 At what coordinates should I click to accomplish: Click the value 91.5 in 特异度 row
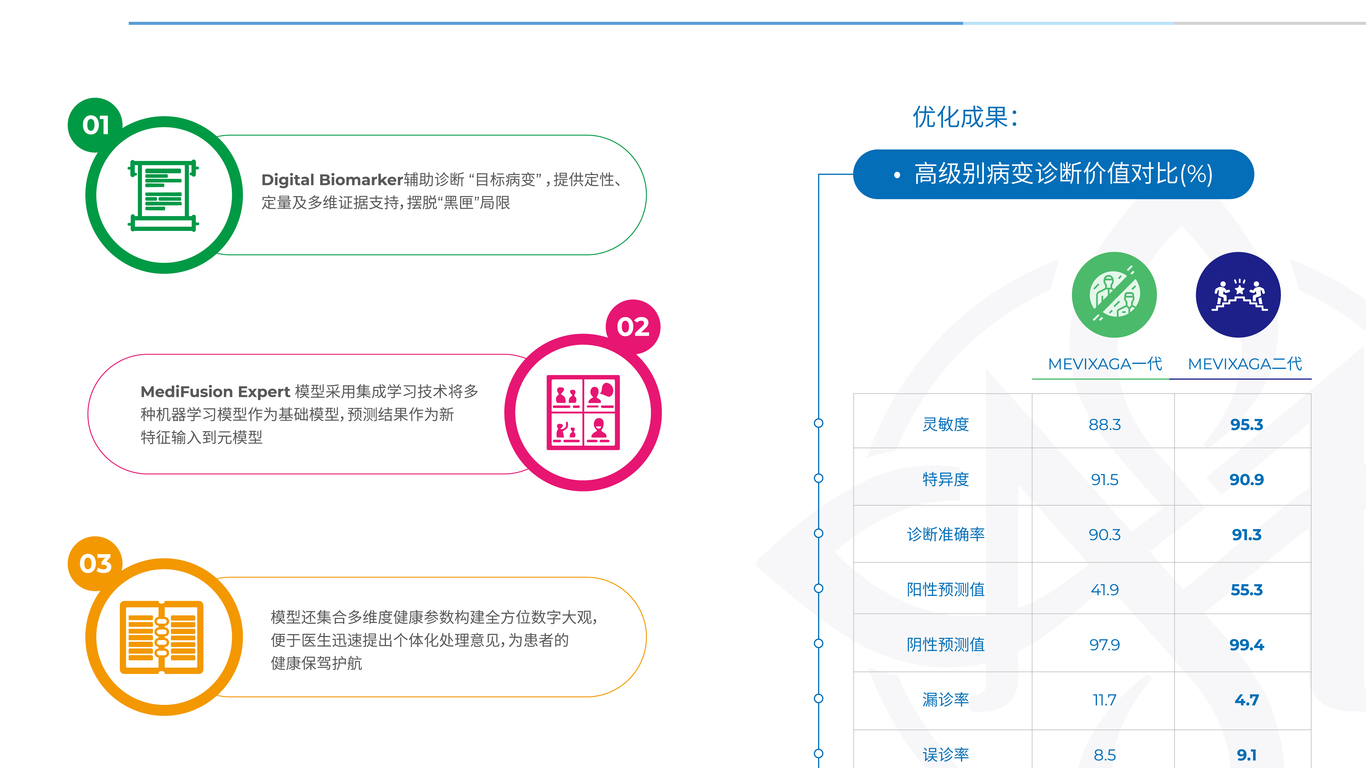tap(1104, 480)
